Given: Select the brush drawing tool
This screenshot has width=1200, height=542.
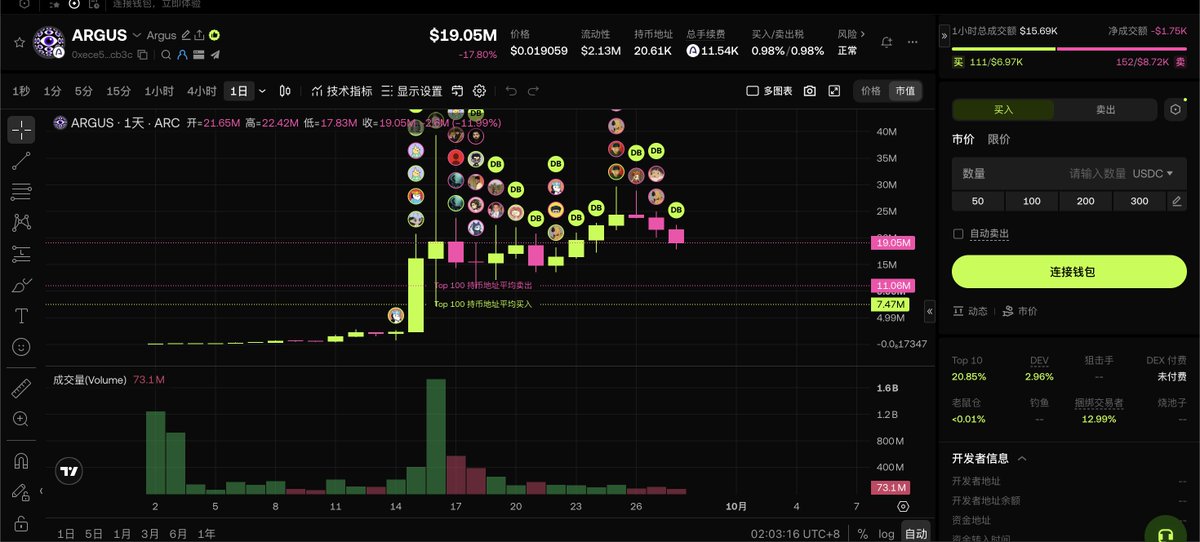Looking at the screenshot, I should coord(21,285).
